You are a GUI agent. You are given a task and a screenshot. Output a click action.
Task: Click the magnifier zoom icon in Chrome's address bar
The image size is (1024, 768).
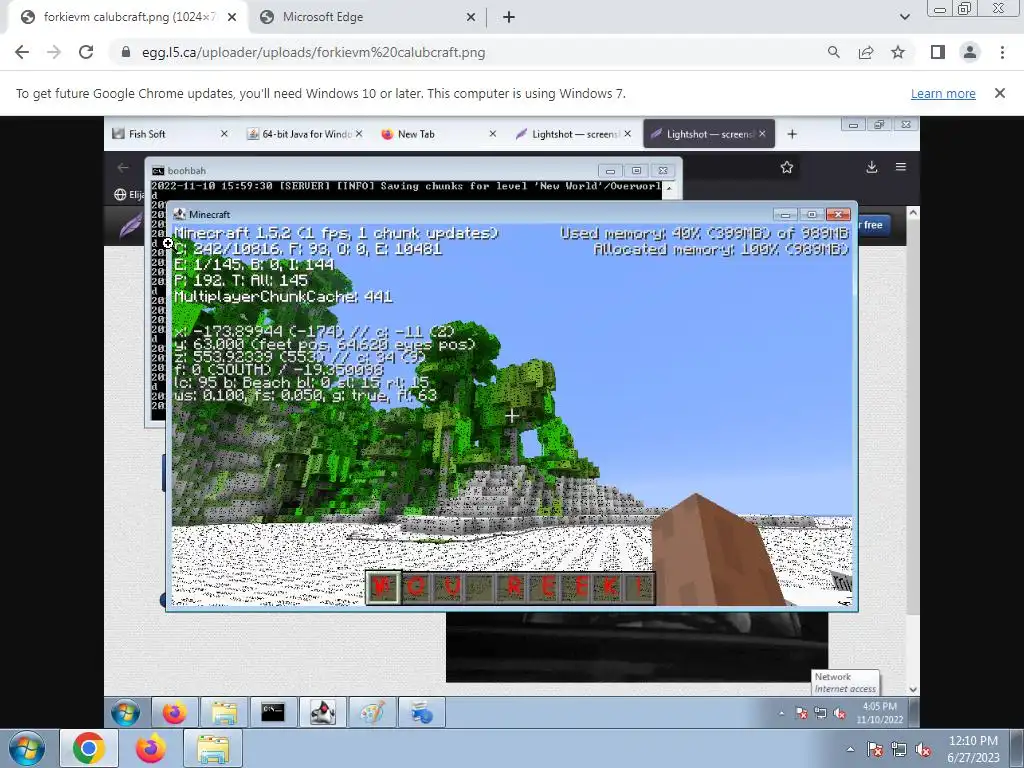tap(833, 52)
